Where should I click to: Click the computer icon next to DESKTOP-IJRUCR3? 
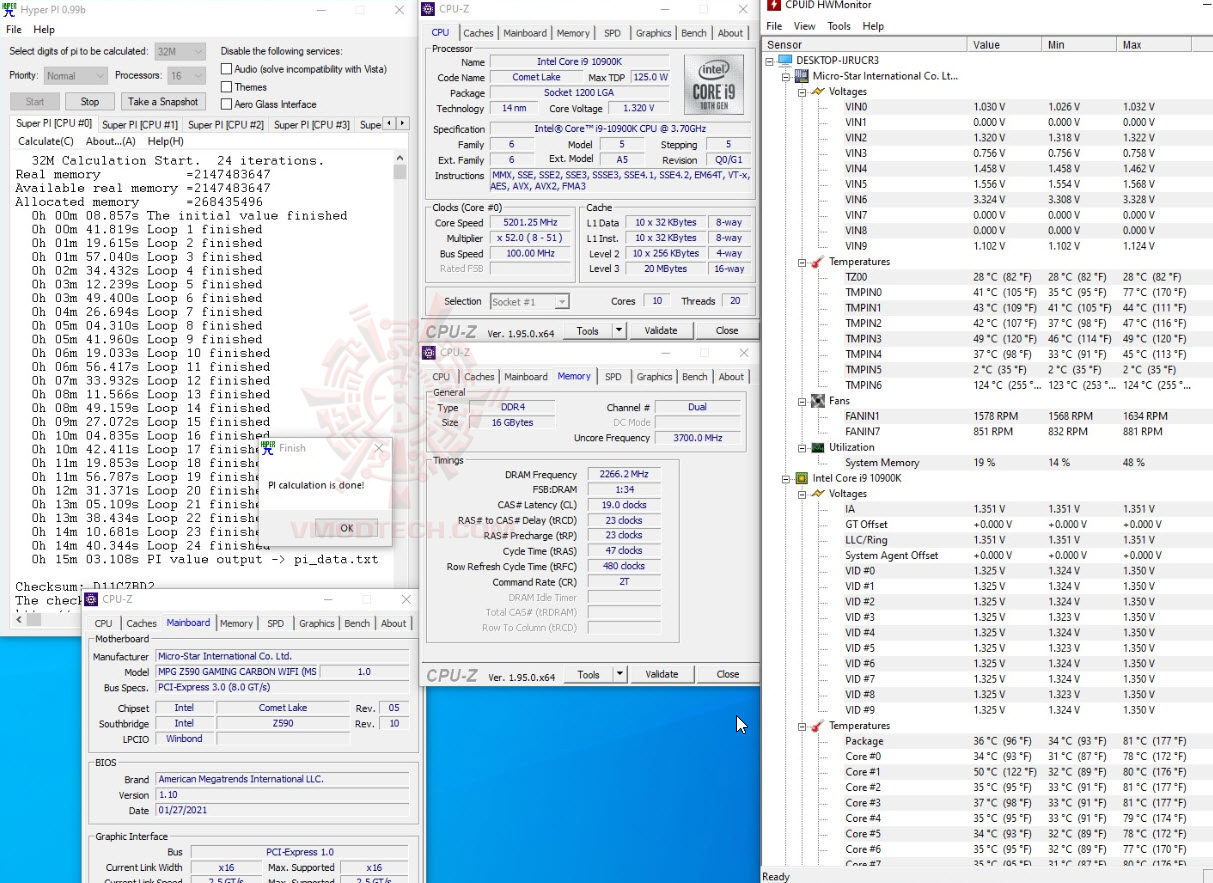pyautogui.click(x=785, y=60)
